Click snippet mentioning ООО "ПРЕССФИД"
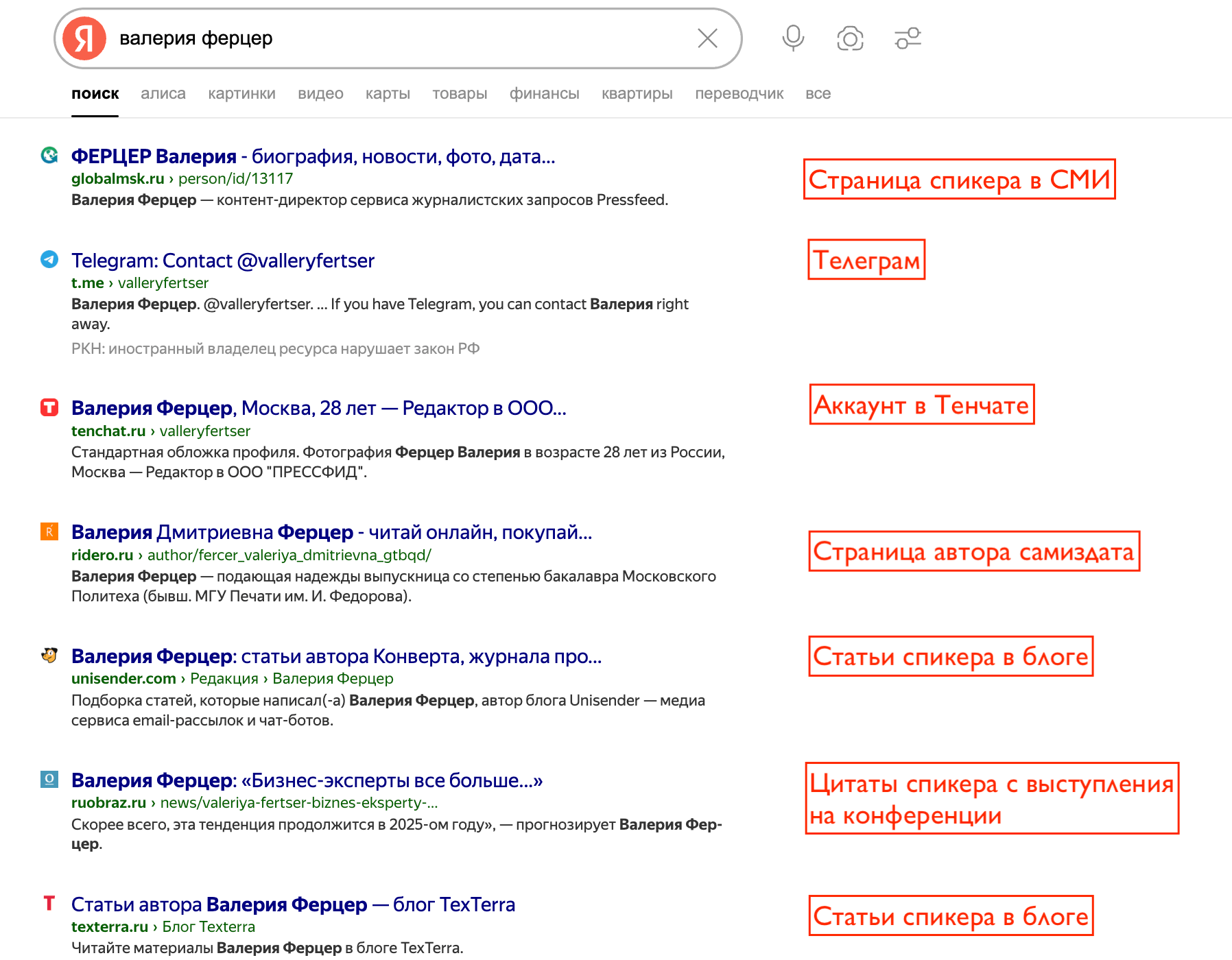 [x=398, y=462]
